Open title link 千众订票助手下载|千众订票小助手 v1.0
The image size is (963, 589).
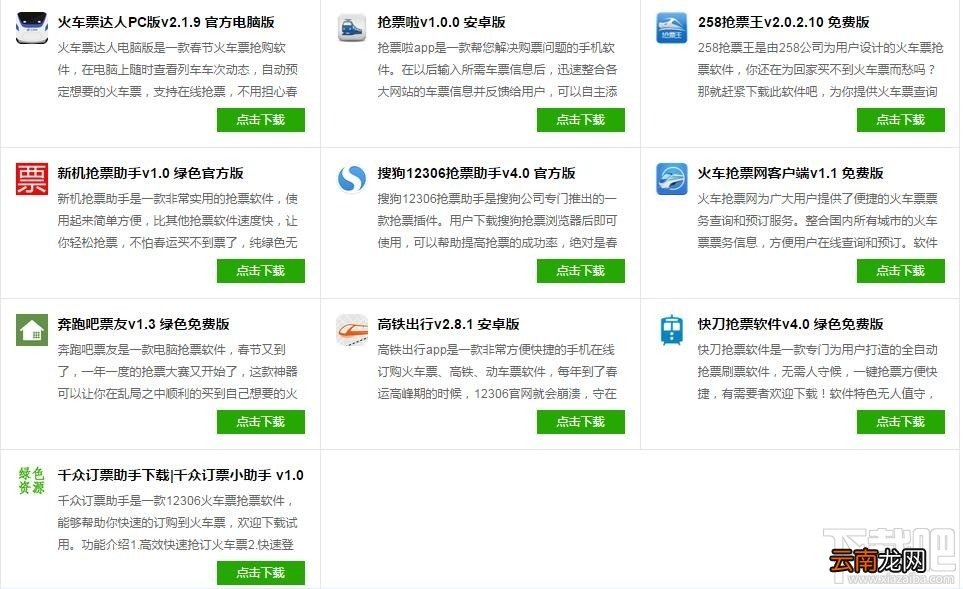click(x=181, y=475)
